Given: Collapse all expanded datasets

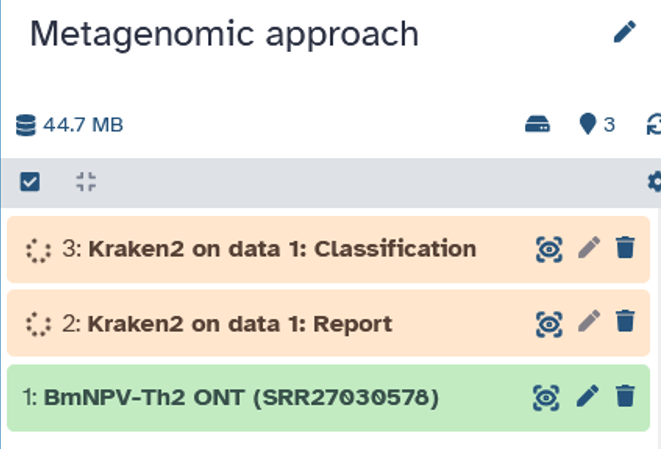Looking at the screenshot, I should pos(86,182).
